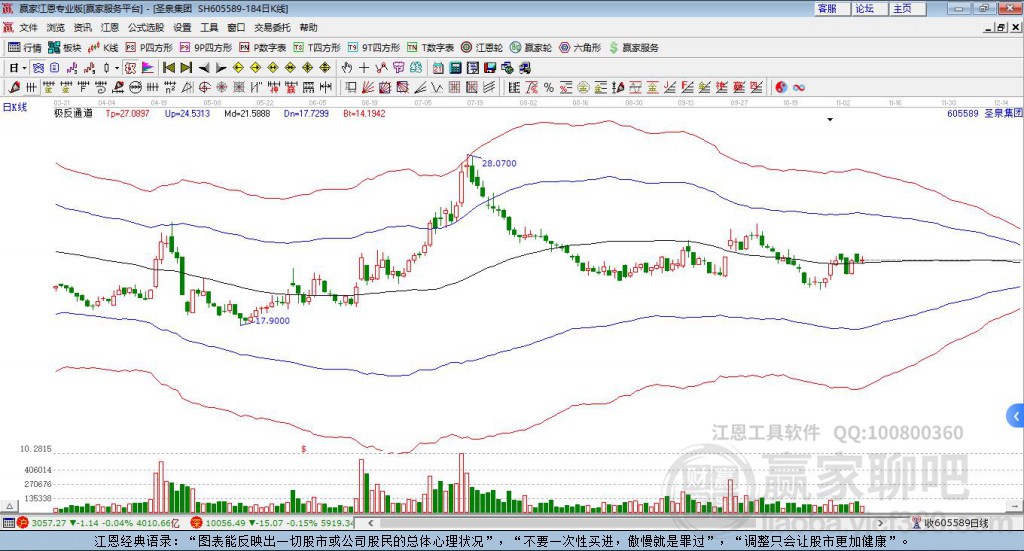Click the Dn=17.7299 indicator value
Image resolution: width=1024 pixels, height=551 pixels.
pyautogui.click(x=306, y=113)
